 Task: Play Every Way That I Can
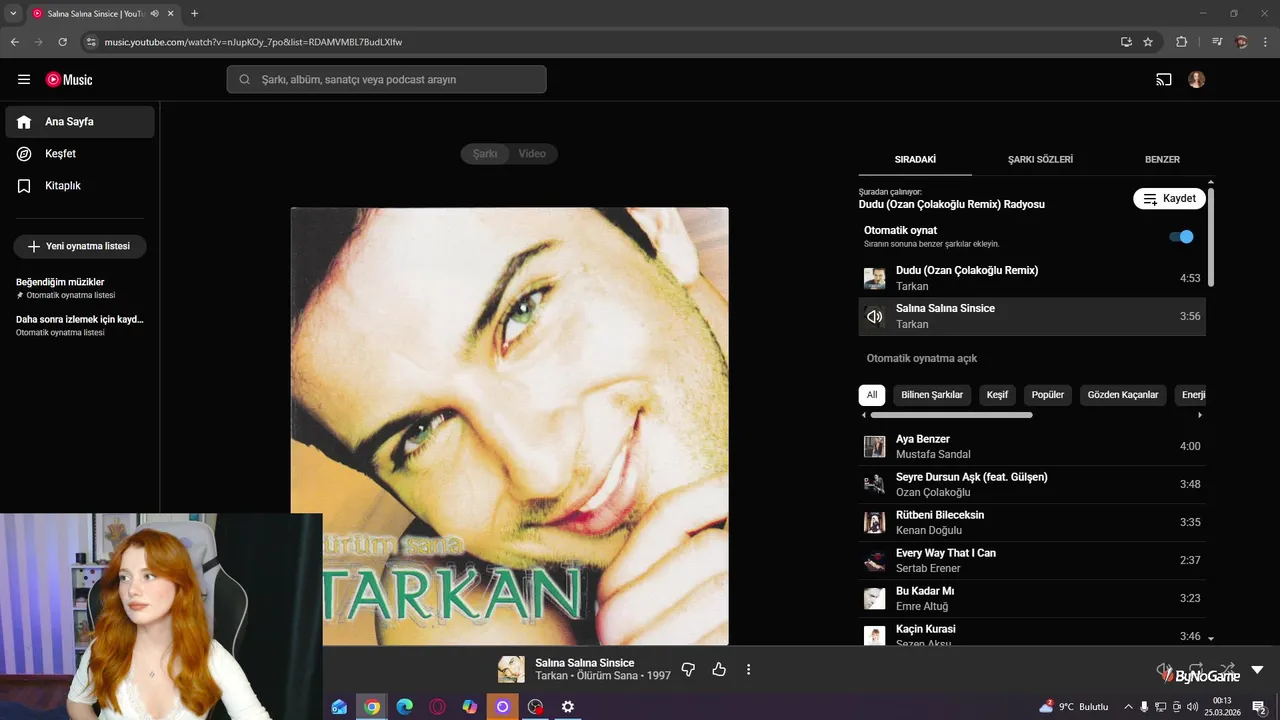1032,560
